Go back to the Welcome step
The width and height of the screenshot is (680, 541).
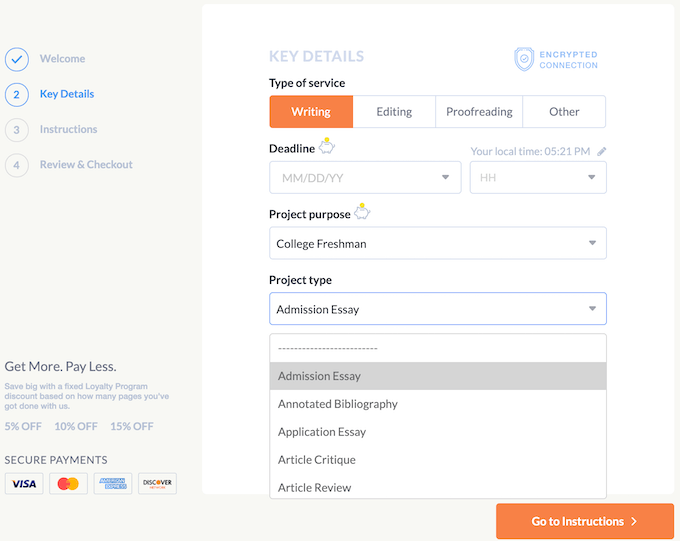pos(62,59)
